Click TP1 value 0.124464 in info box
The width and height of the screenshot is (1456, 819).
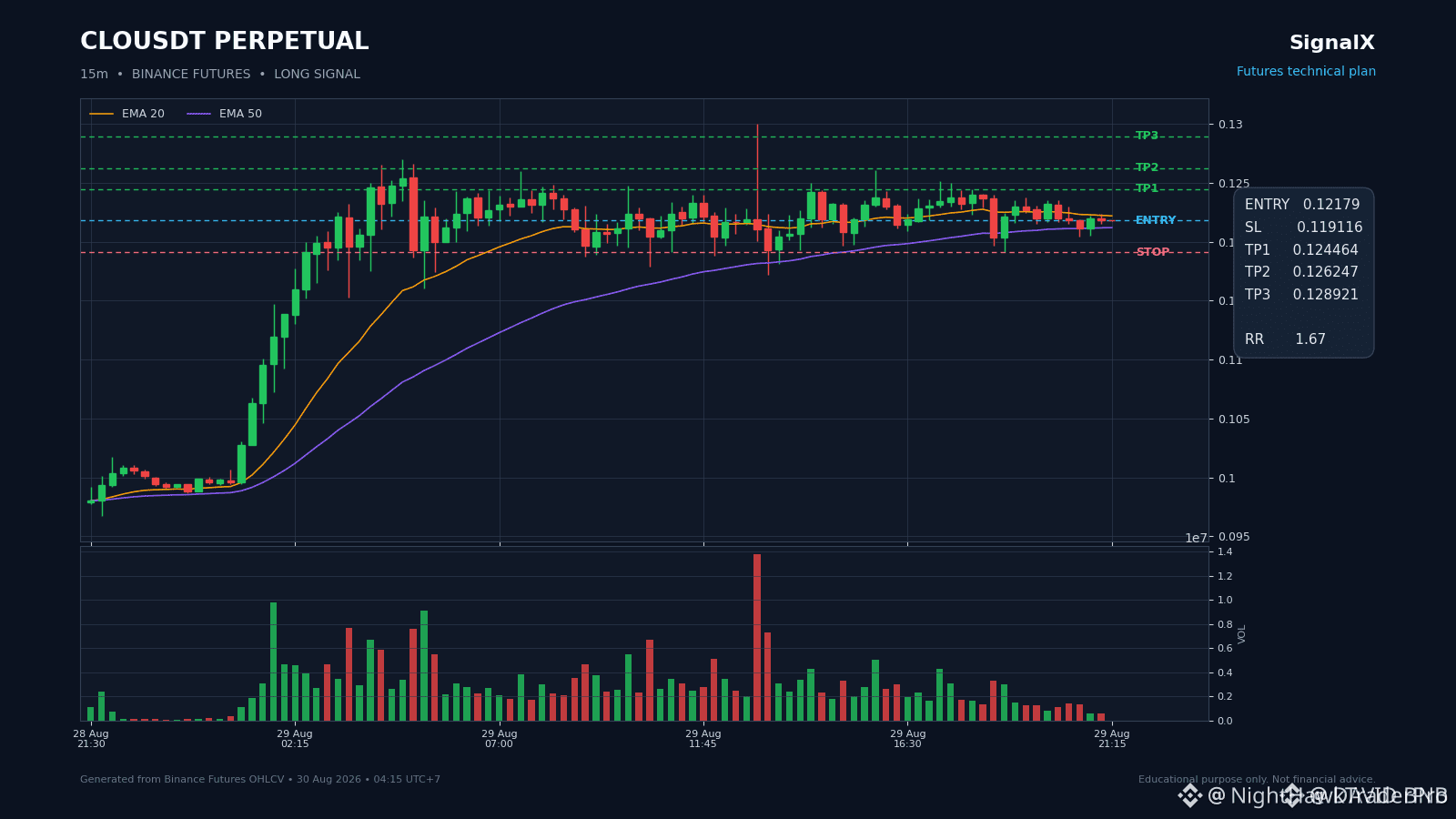pyautogui.click(x=1325, y=250)
